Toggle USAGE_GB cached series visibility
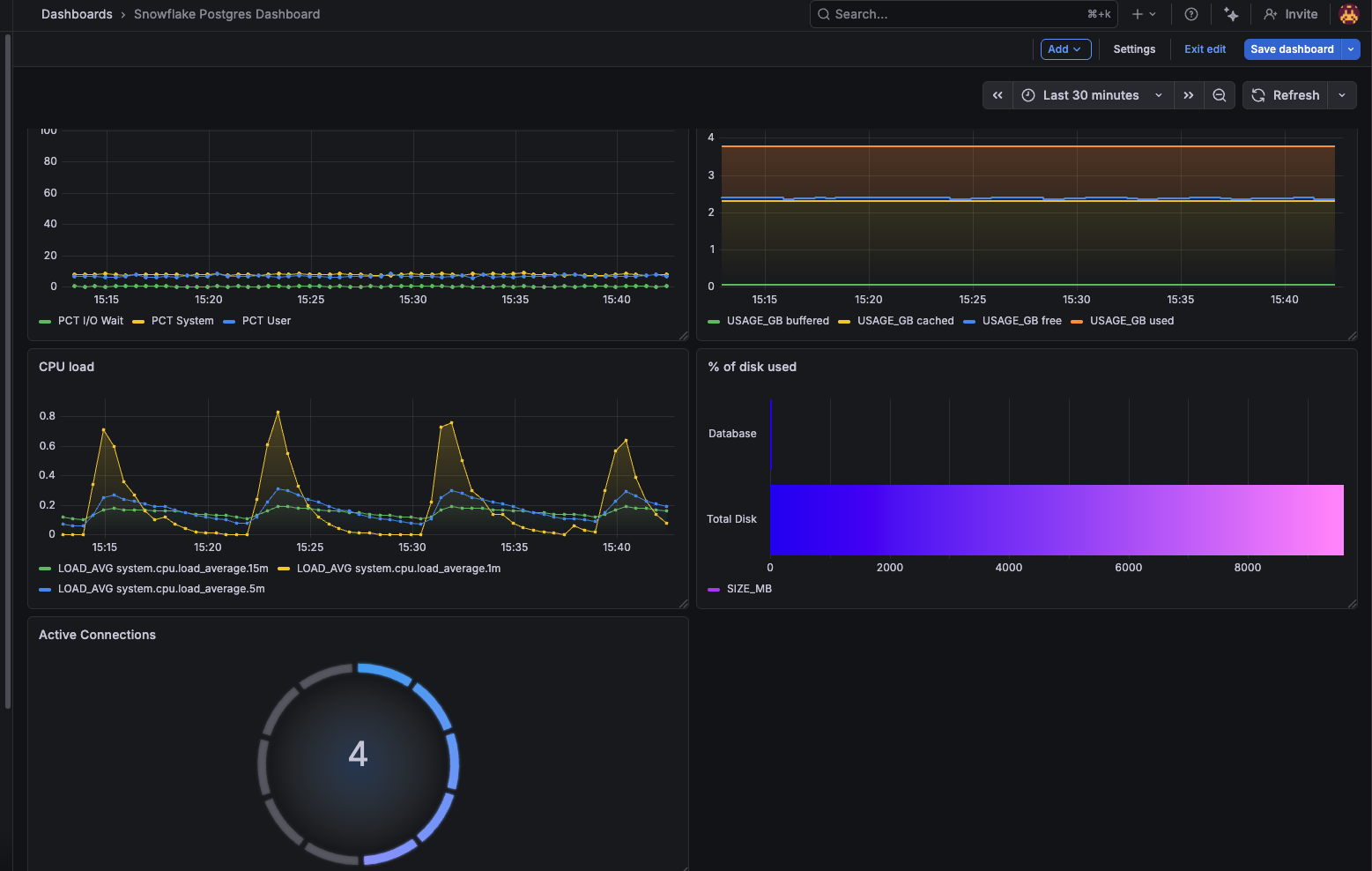Viewport: 1372px width, 871px height. click(905, 321)
